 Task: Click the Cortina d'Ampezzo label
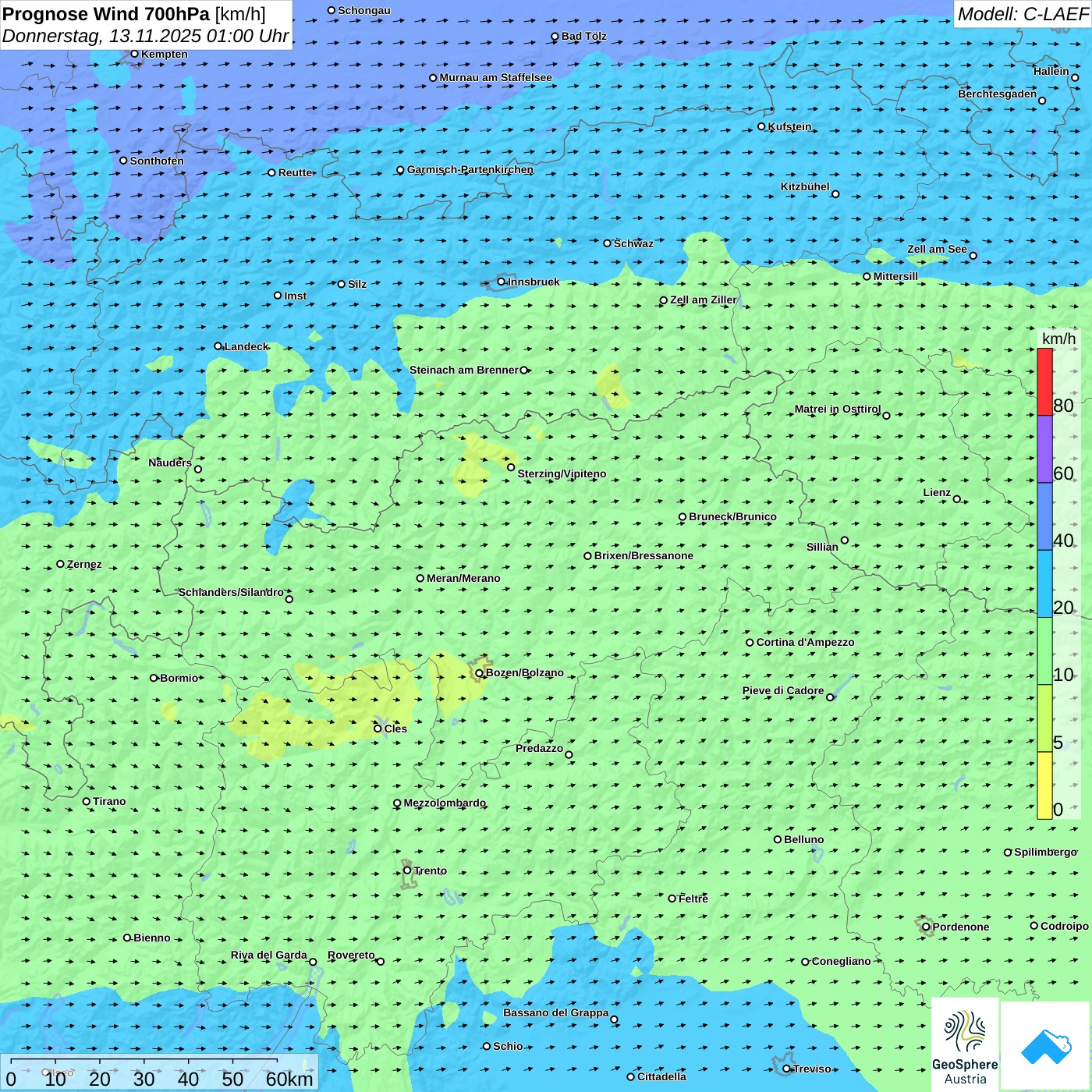coord(805,642)
